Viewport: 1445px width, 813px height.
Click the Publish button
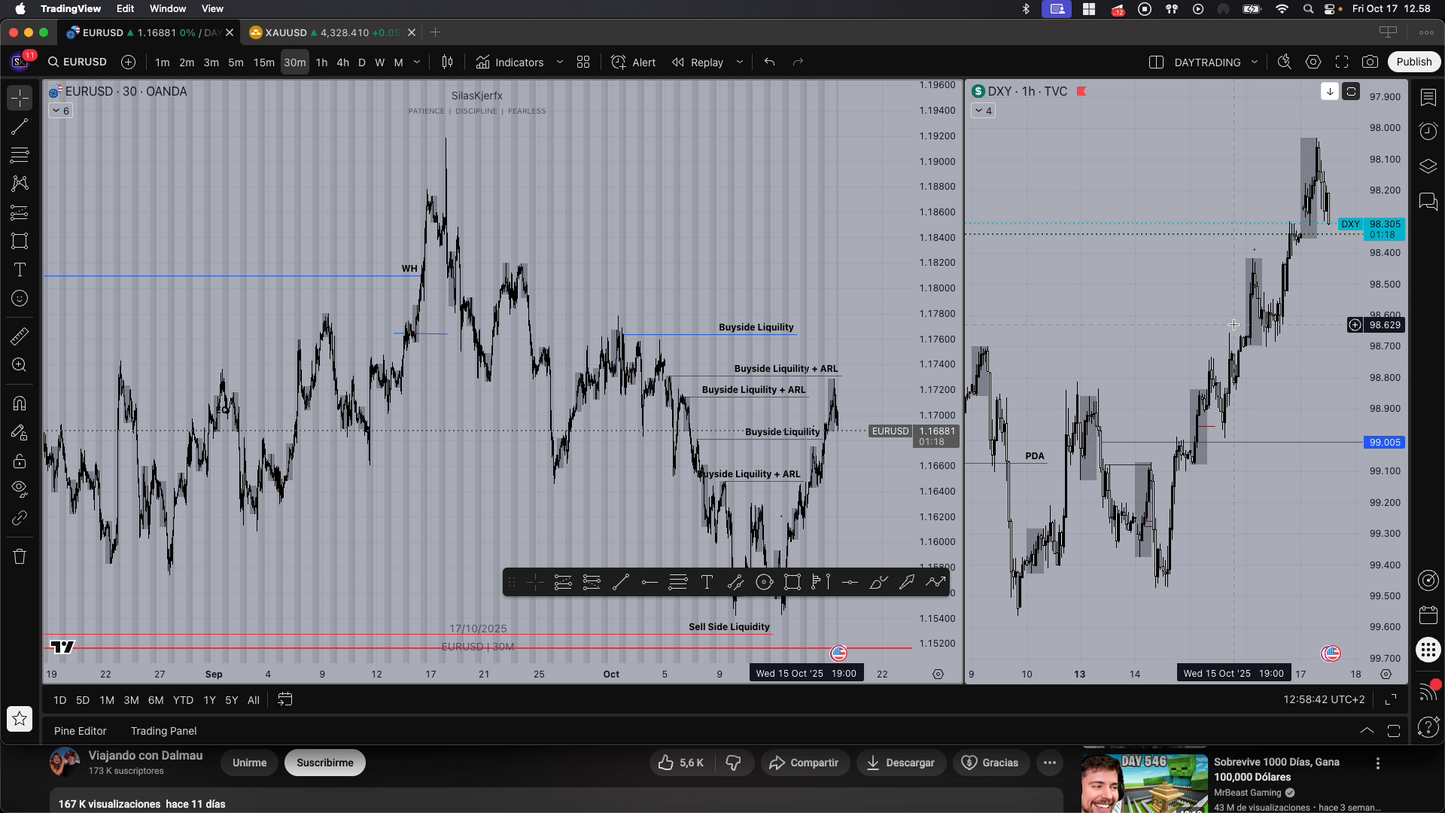(1414, 62)
